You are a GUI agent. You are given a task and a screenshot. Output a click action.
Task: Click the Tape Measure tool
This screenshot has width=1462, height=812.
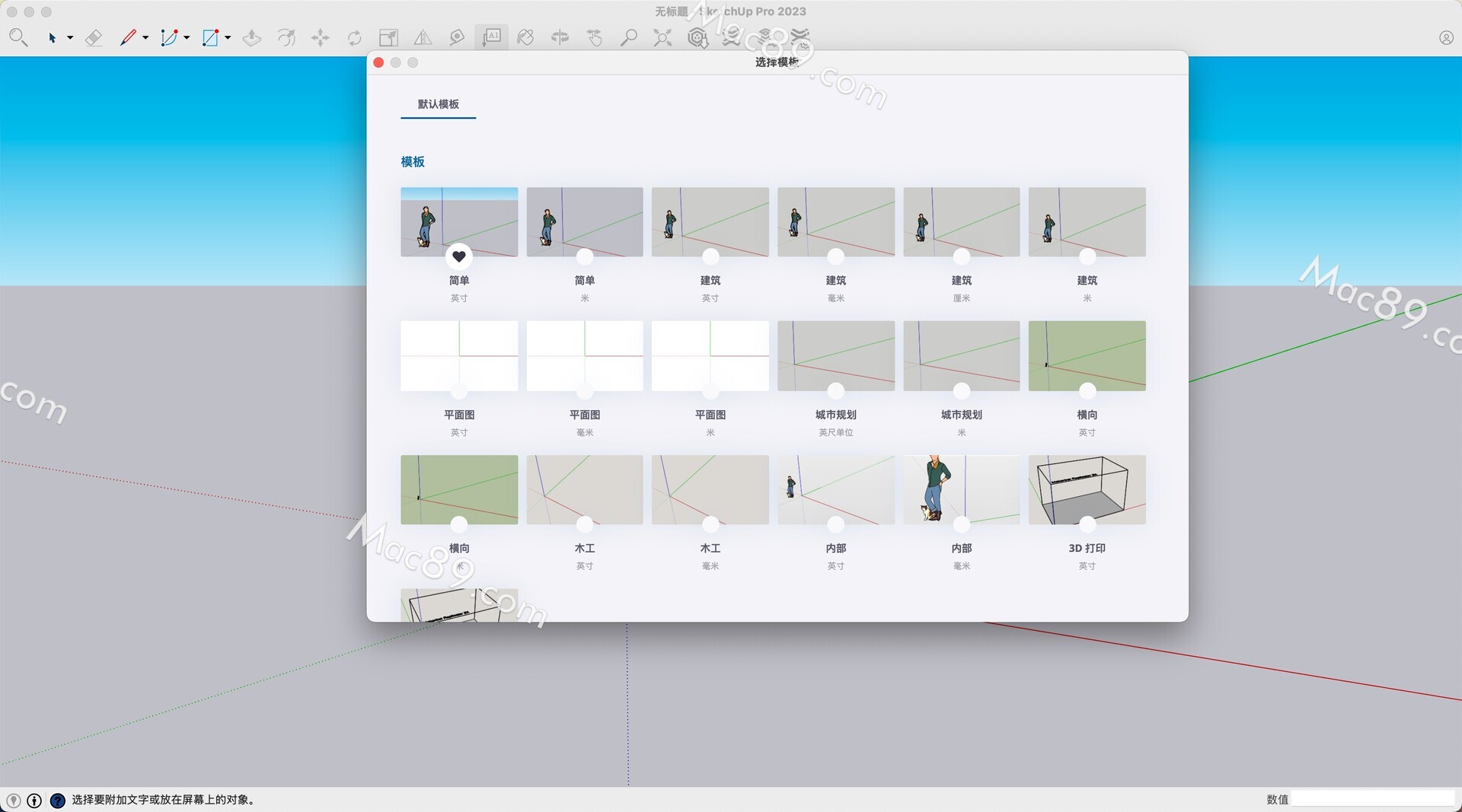457,37
